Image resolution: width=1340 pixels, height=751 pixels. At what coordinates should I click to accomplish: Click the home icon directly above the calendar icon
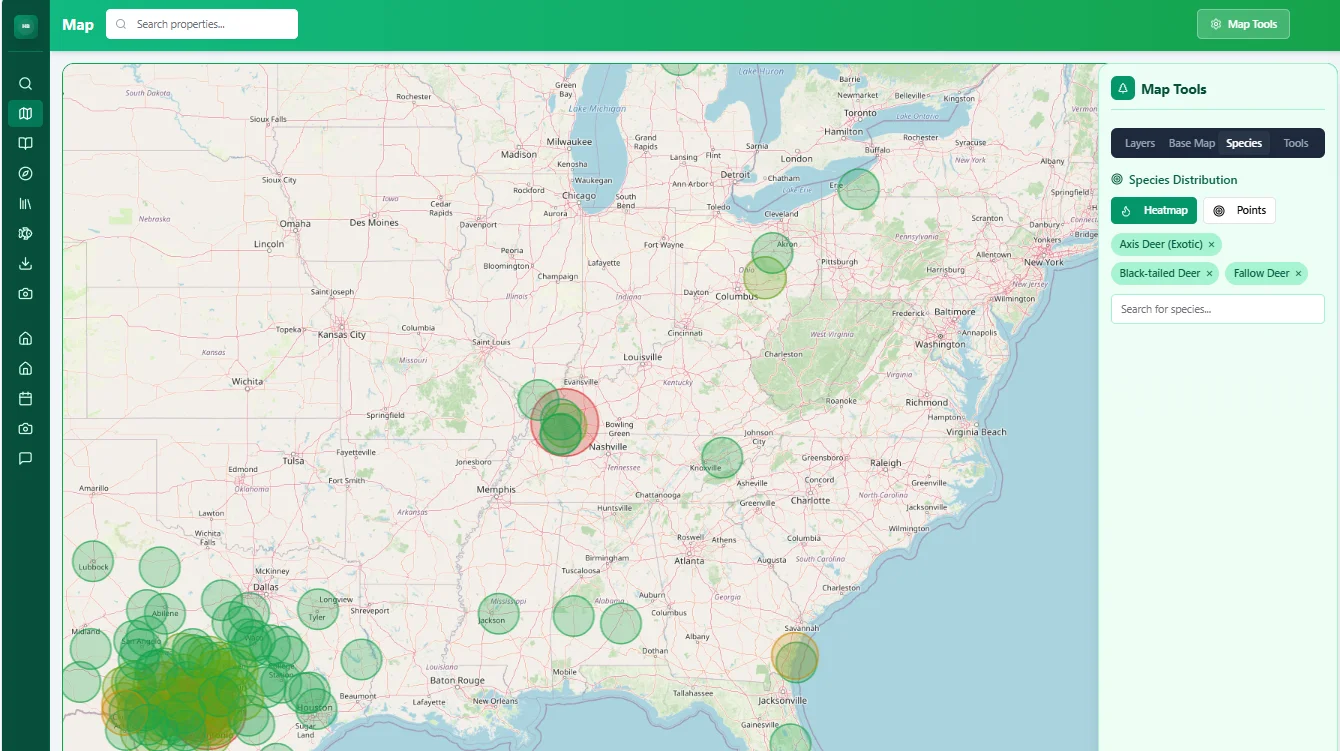coord(25,368)
